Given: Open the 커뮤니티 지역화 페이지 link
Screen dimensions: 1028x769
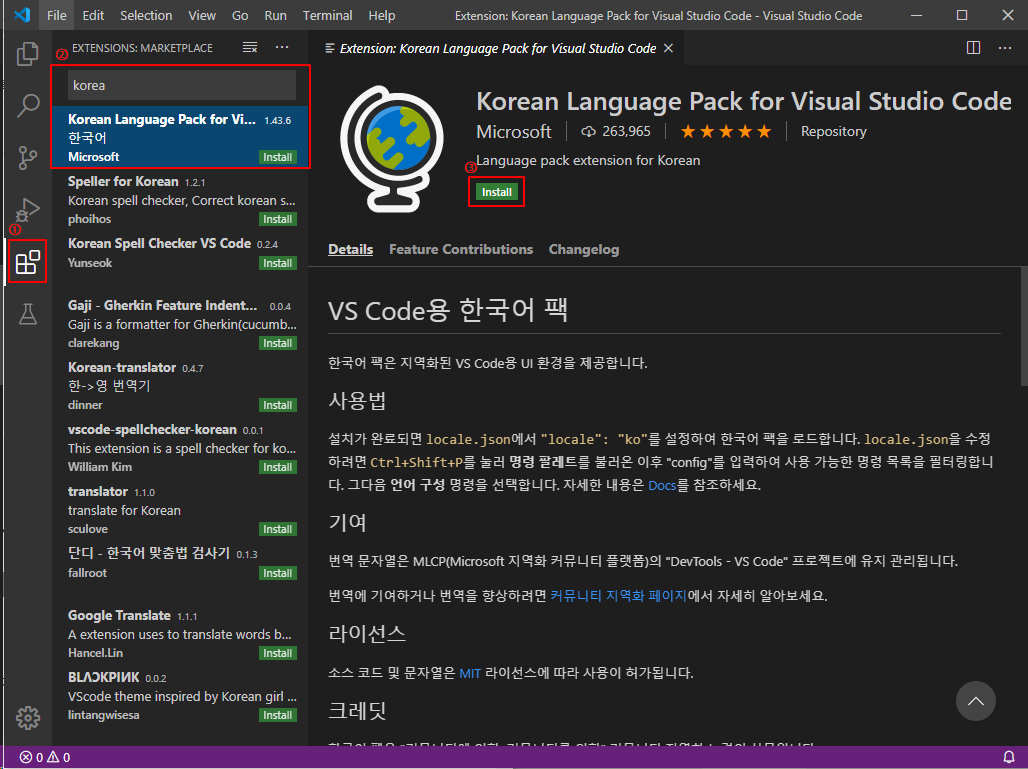Looking at the screenshot, I should click(x=618, y=596).
